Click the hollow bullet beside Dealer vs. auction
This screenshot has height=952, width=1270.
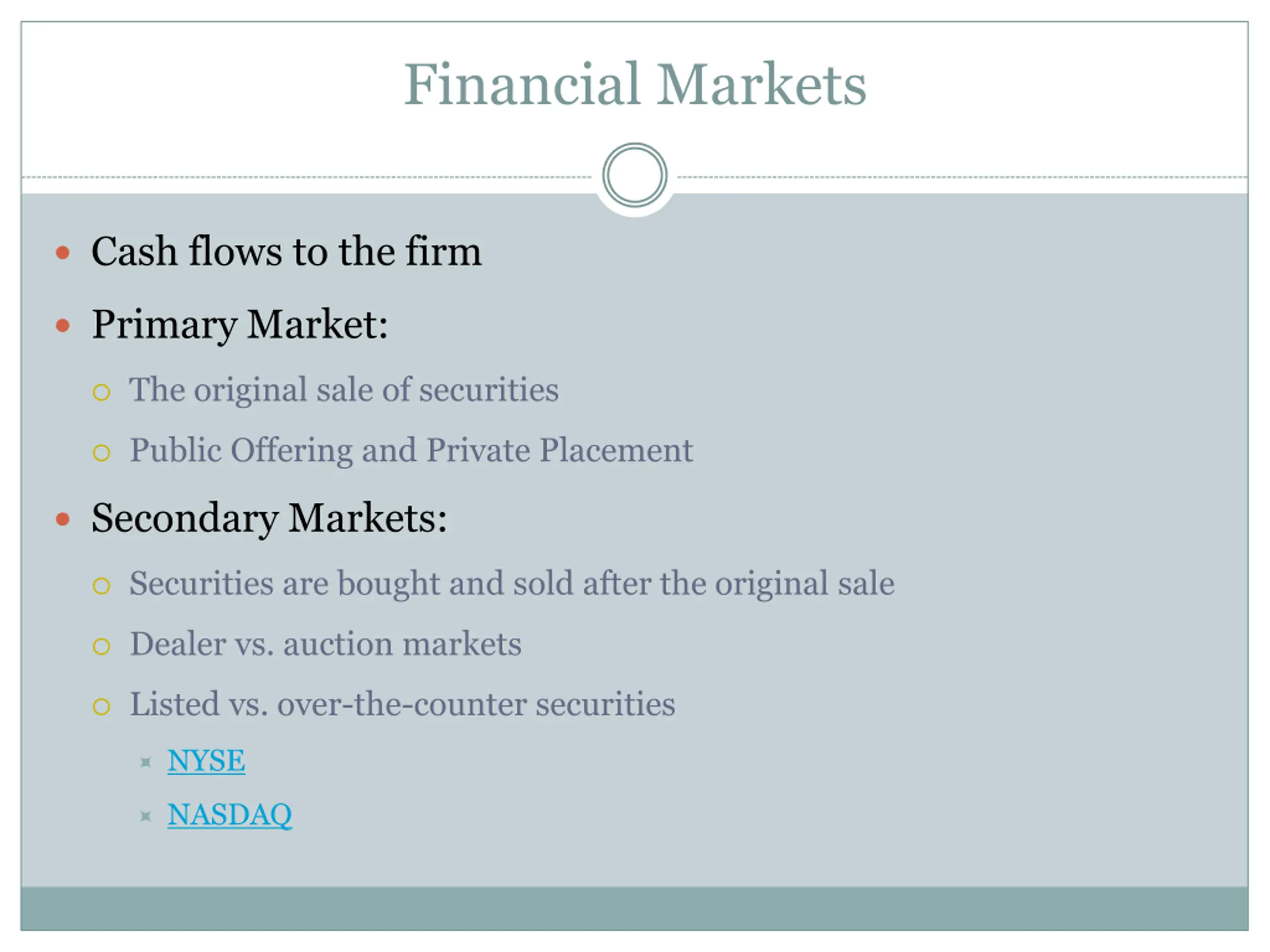tap(102, 646)
